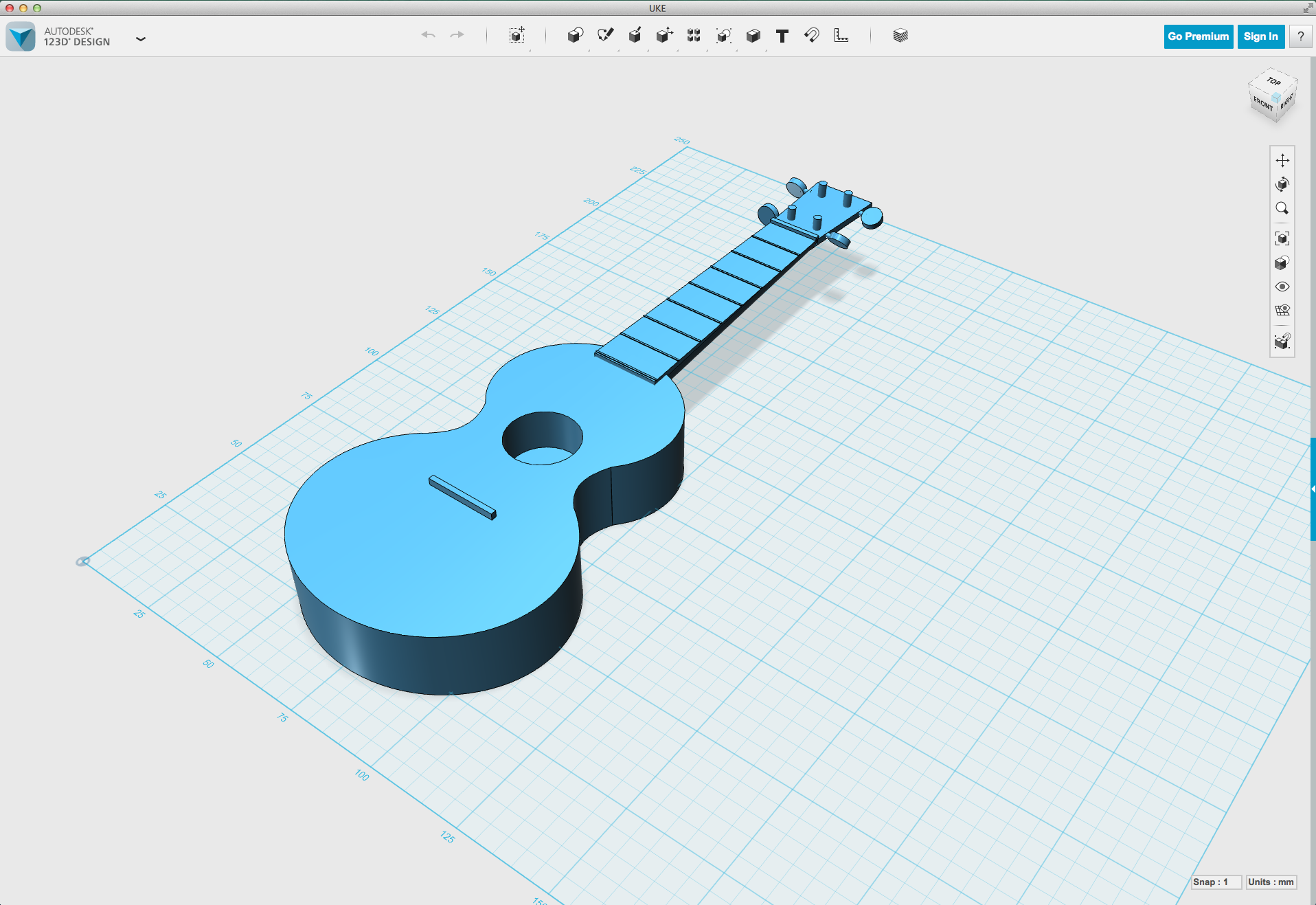Open the Snap : 1 value selector
This screenshot has height=905, width=1316.
1216,882
